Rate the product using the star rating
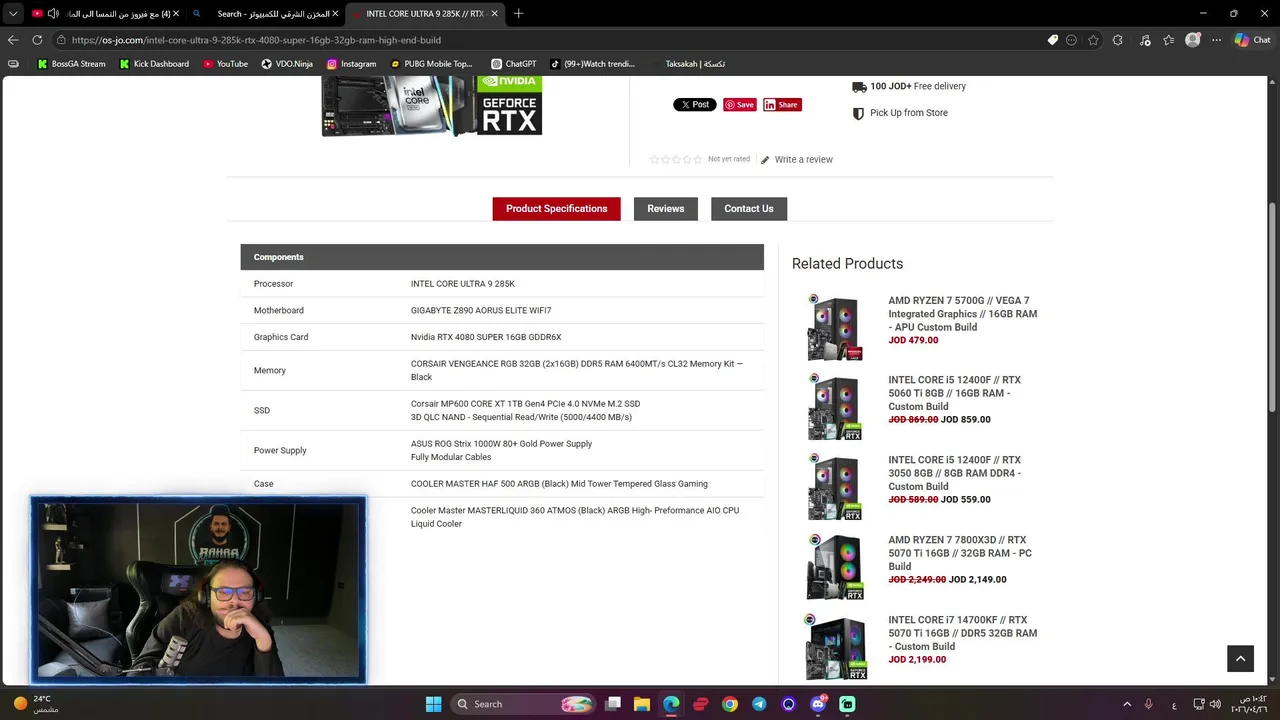The width and height of the screenshot is (1280, 720). pyautogui.click(x=676, y=160)
